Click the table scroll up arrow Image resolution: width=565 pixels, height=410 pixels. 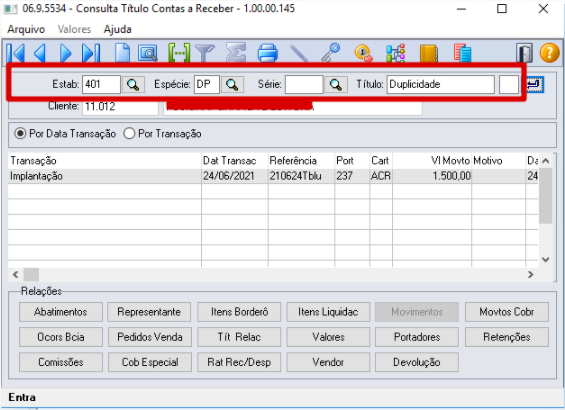[x=546, y=161]
